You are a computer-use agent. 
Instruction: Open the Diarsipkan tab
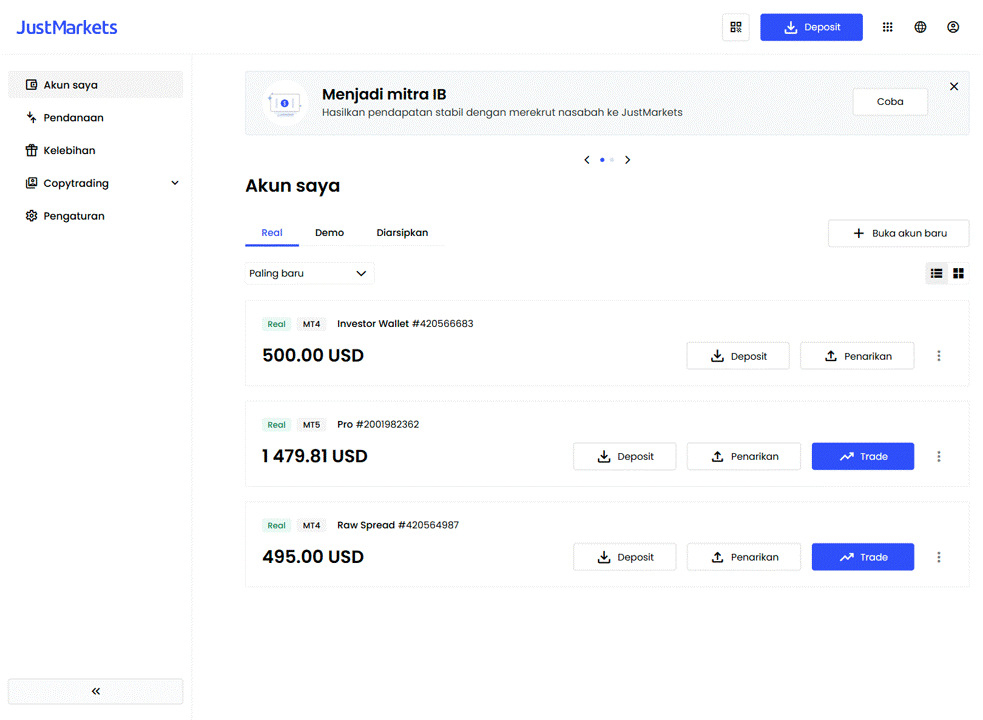pos(402,233)
